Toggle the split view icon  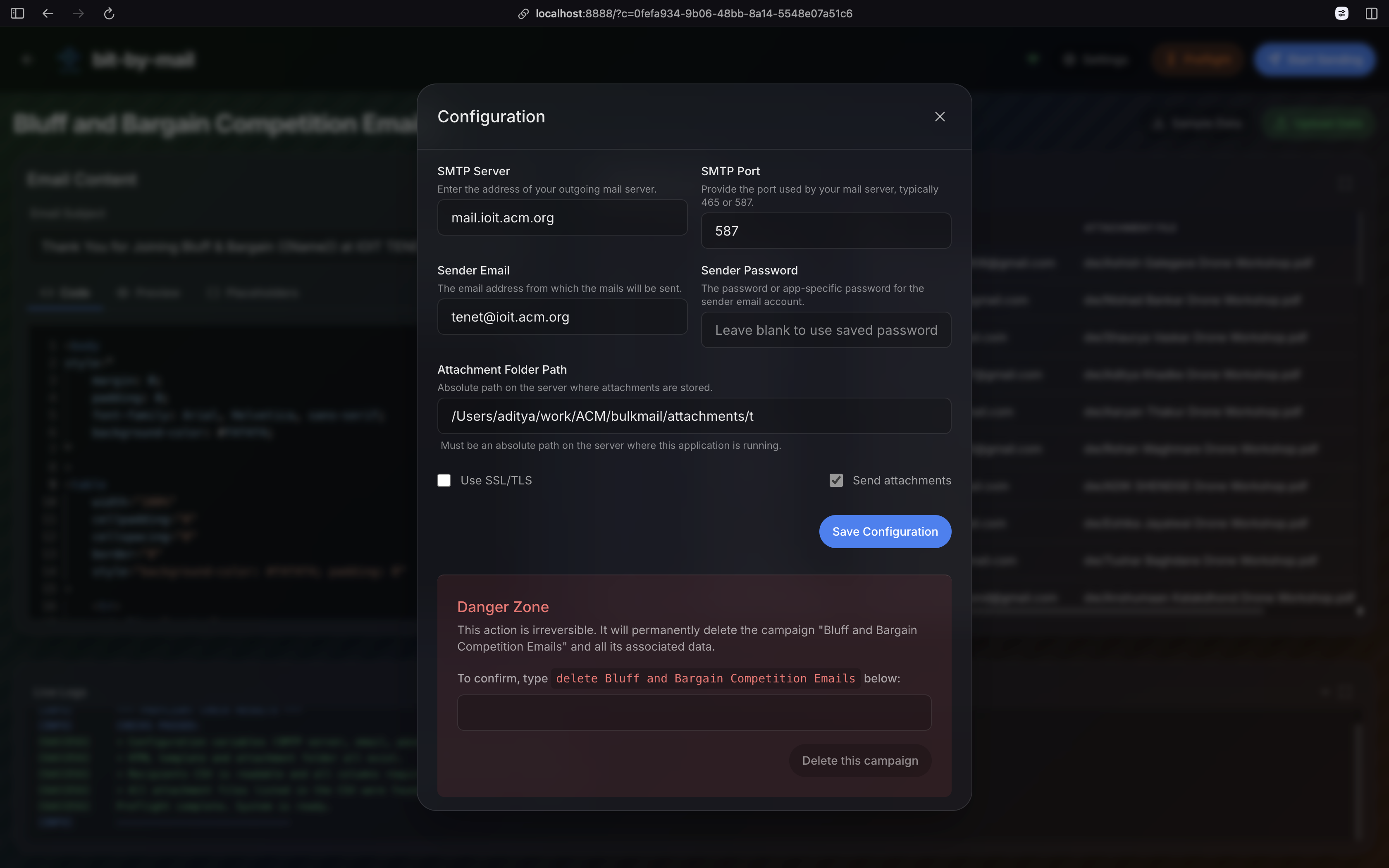[x=1371, y=13]
